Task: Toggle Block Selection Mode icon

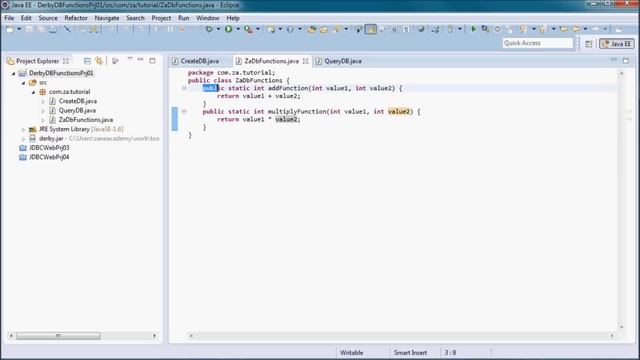Action: 394,29
